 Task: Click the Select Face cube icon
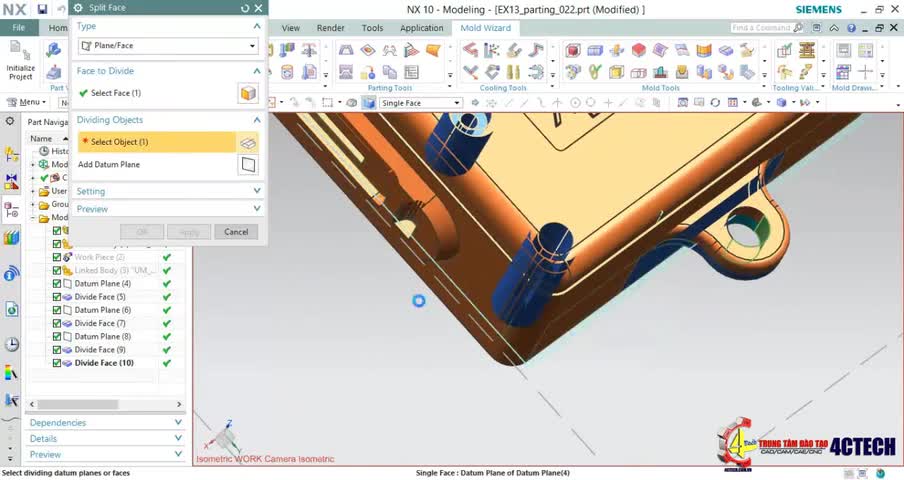pos(248,93)
